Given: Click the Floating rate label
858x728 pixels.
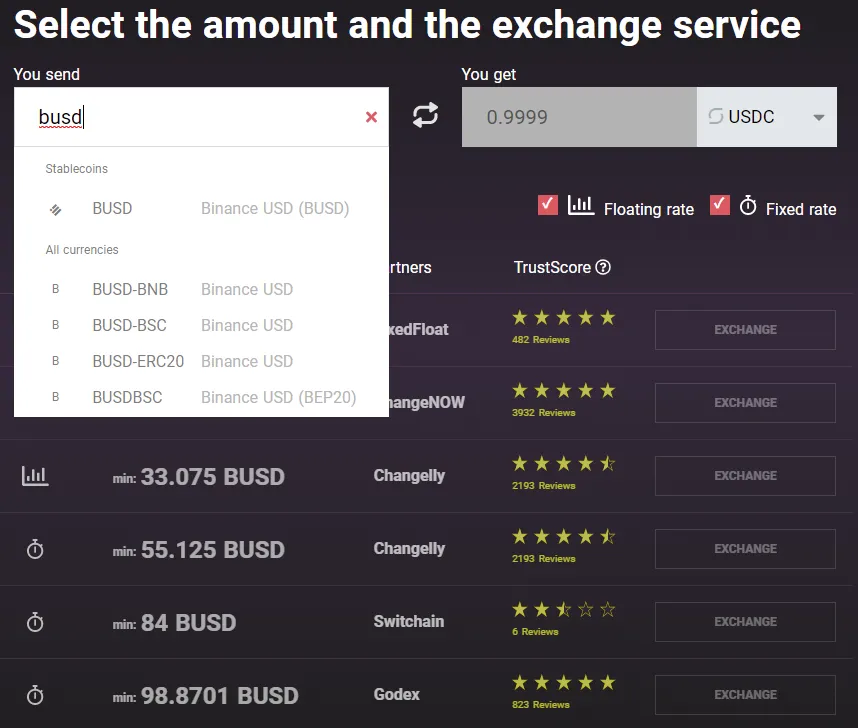Looking at the screenshot, I should click(648, 209).
